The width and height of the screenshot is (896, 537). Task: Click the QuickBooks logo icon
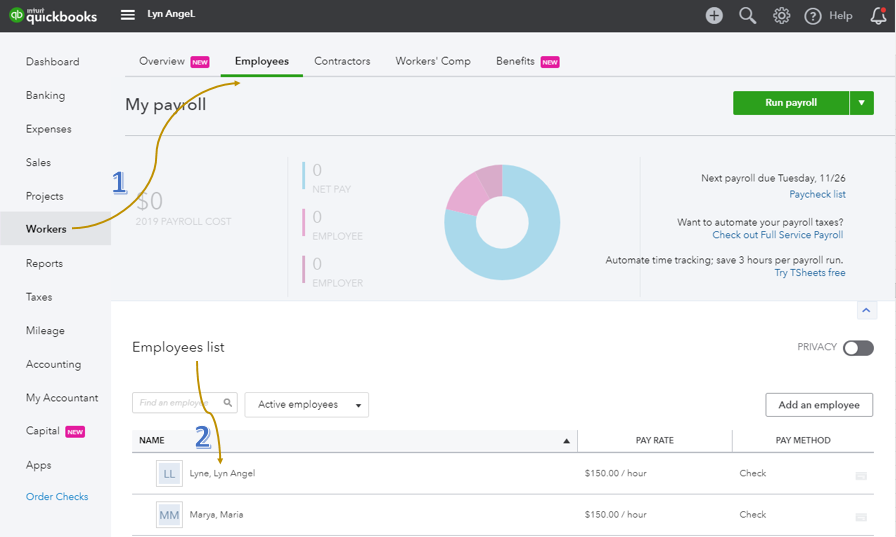17,15
